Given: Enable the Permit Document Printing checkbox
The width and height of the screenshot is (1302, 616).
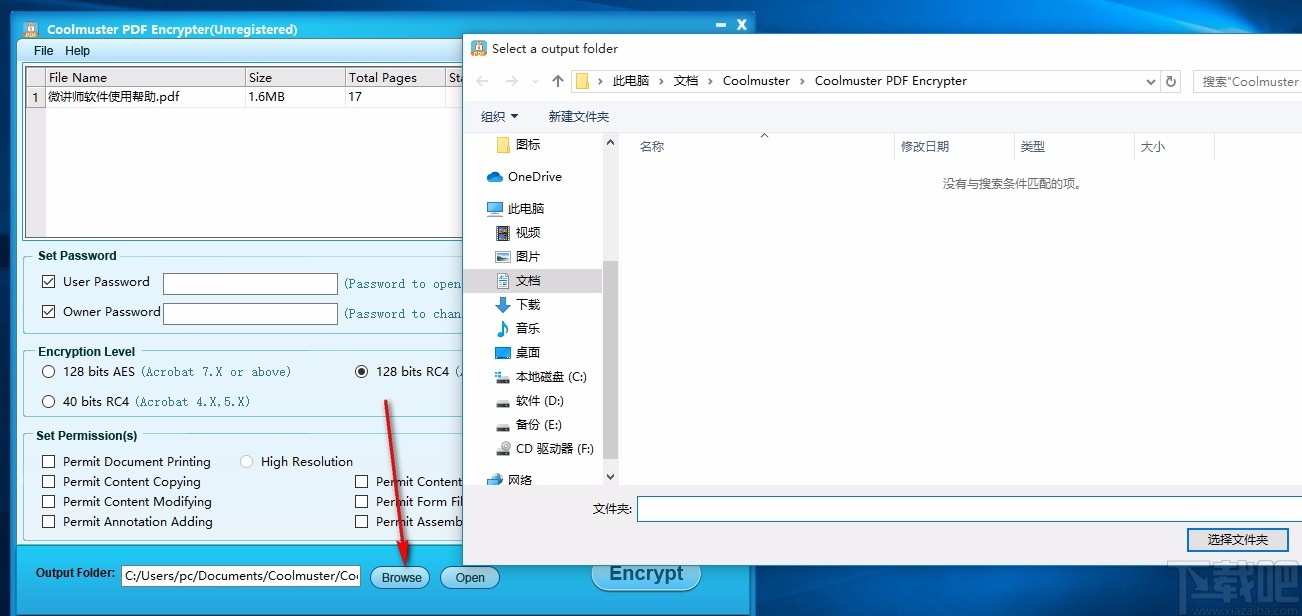Looking at the screenshot, I should tap(47, 461).
